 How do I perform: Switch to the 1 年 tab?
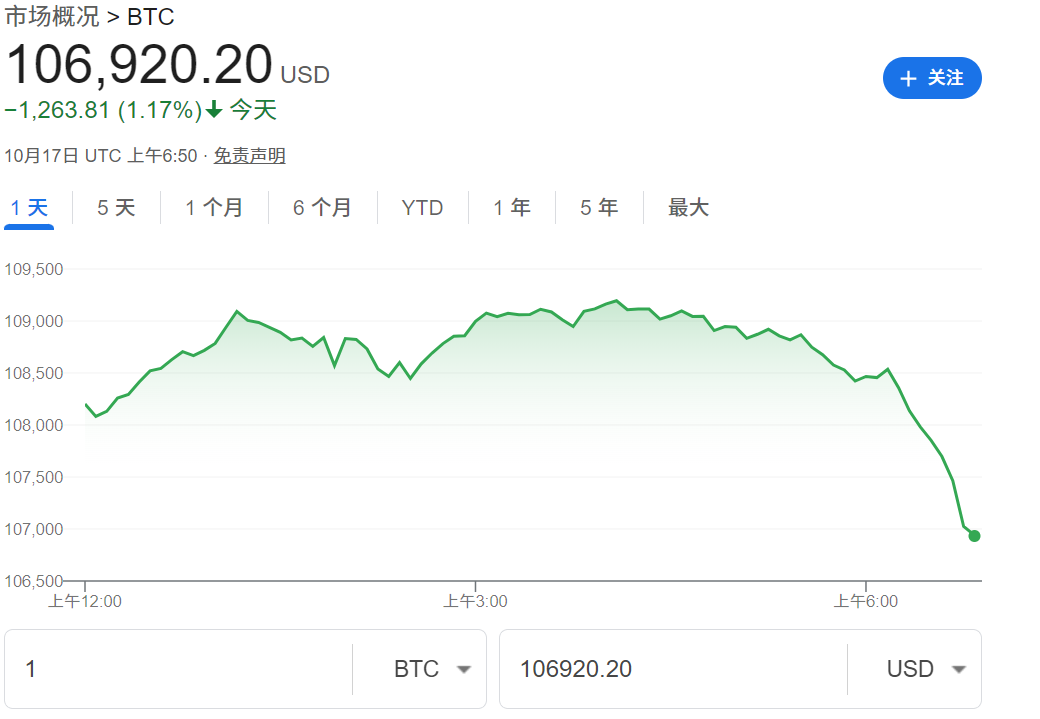click(512, 208)
